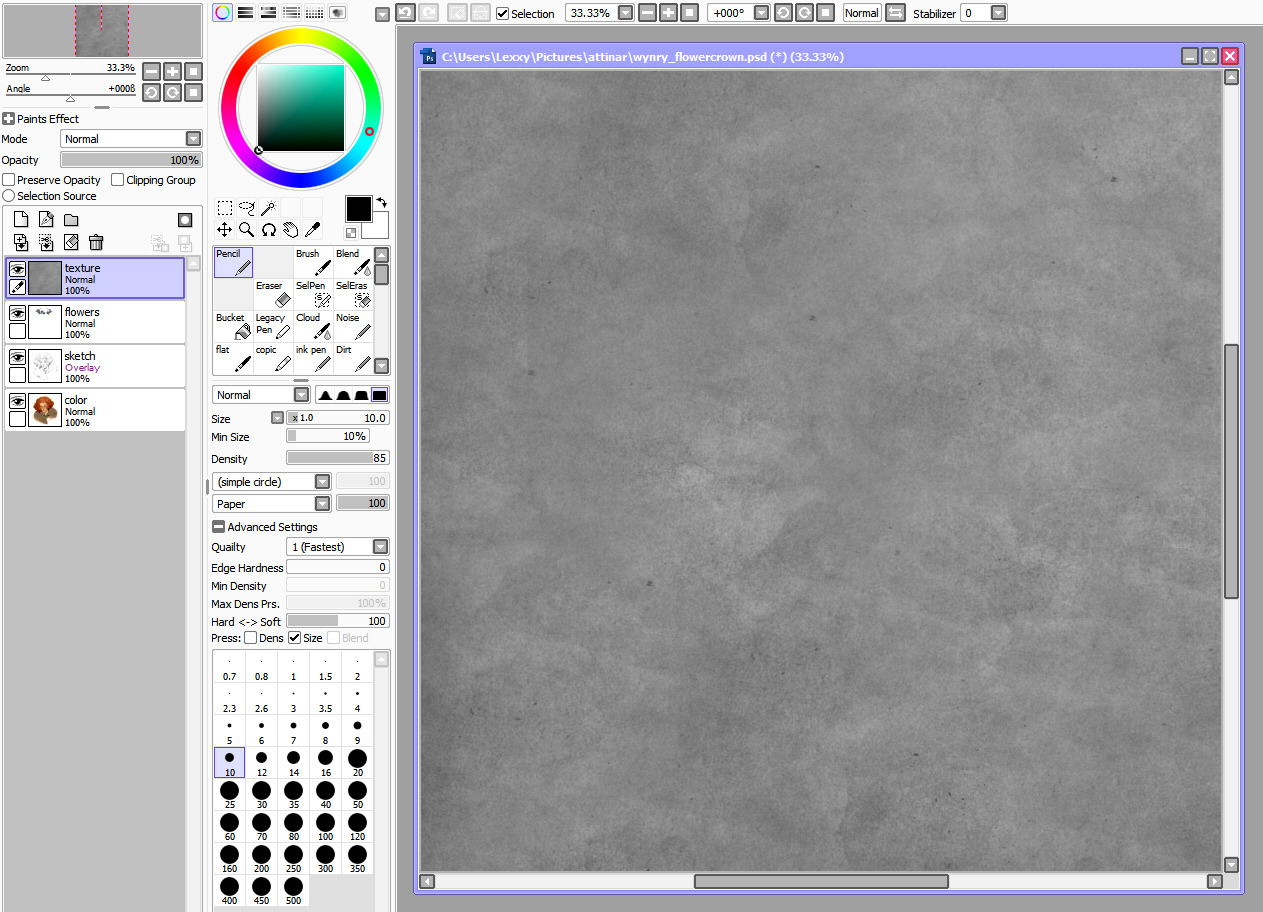
Task: Activate the Move layer tool
Action: (224, 229)
